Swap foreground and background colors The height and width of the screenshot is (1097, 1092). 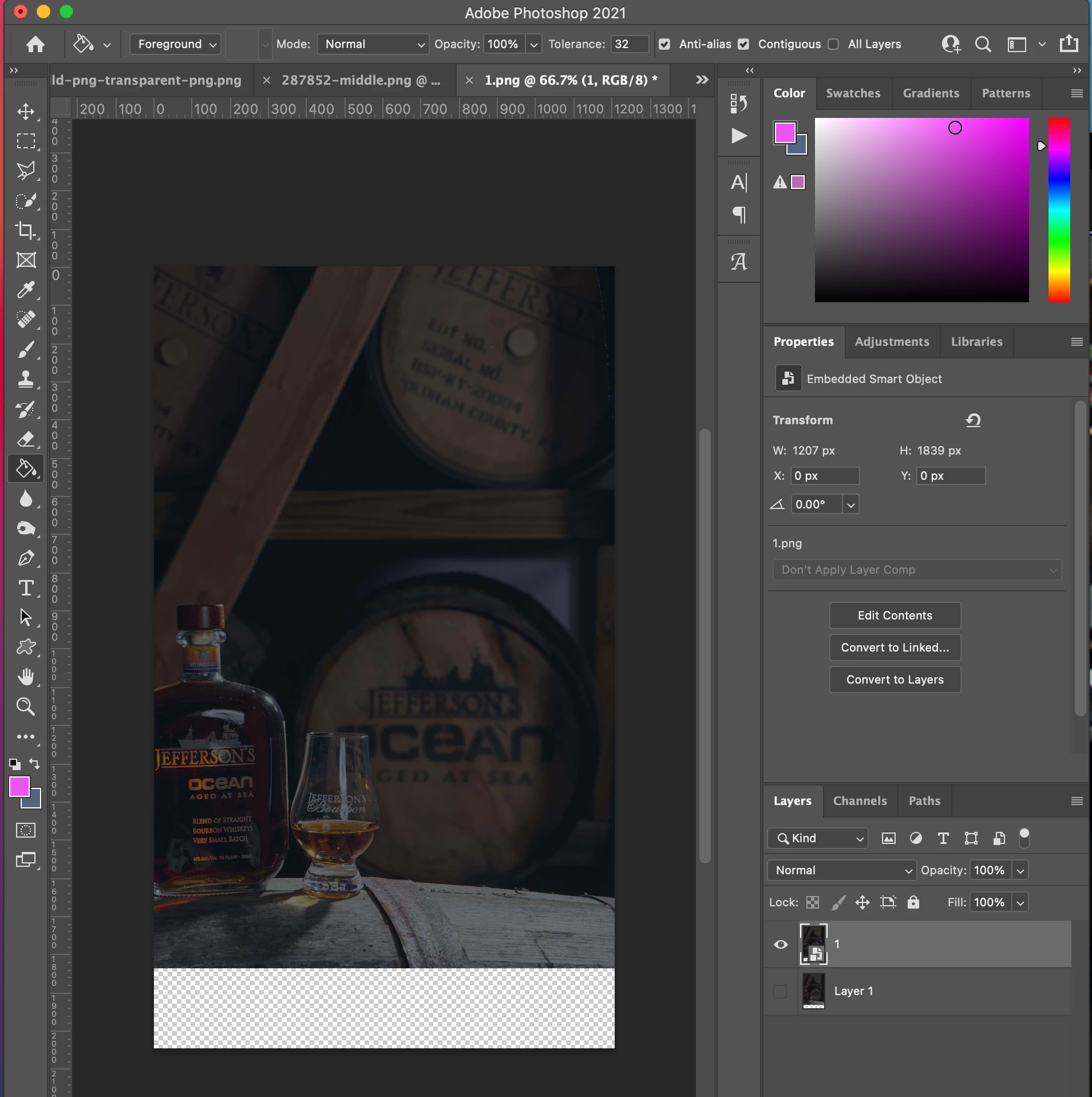(35, 764)
